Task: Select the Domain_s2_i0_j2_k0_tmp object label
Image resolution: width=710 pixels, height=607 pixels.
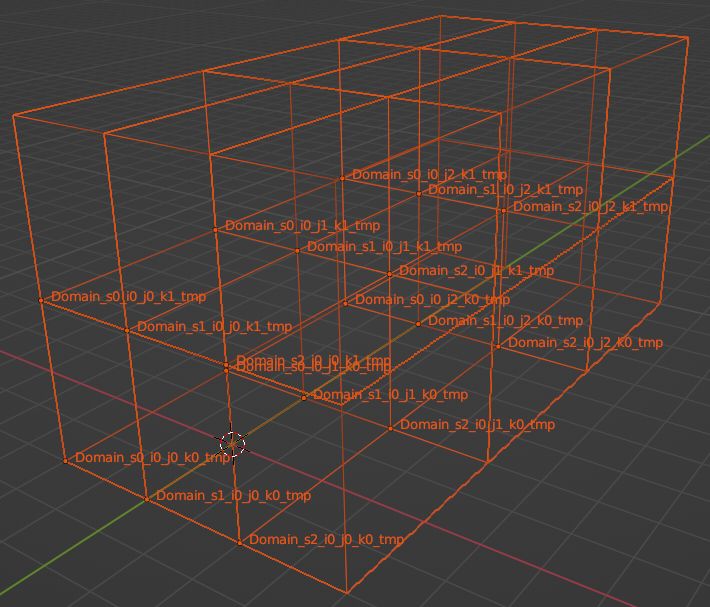Action: (x=585, y=343)
